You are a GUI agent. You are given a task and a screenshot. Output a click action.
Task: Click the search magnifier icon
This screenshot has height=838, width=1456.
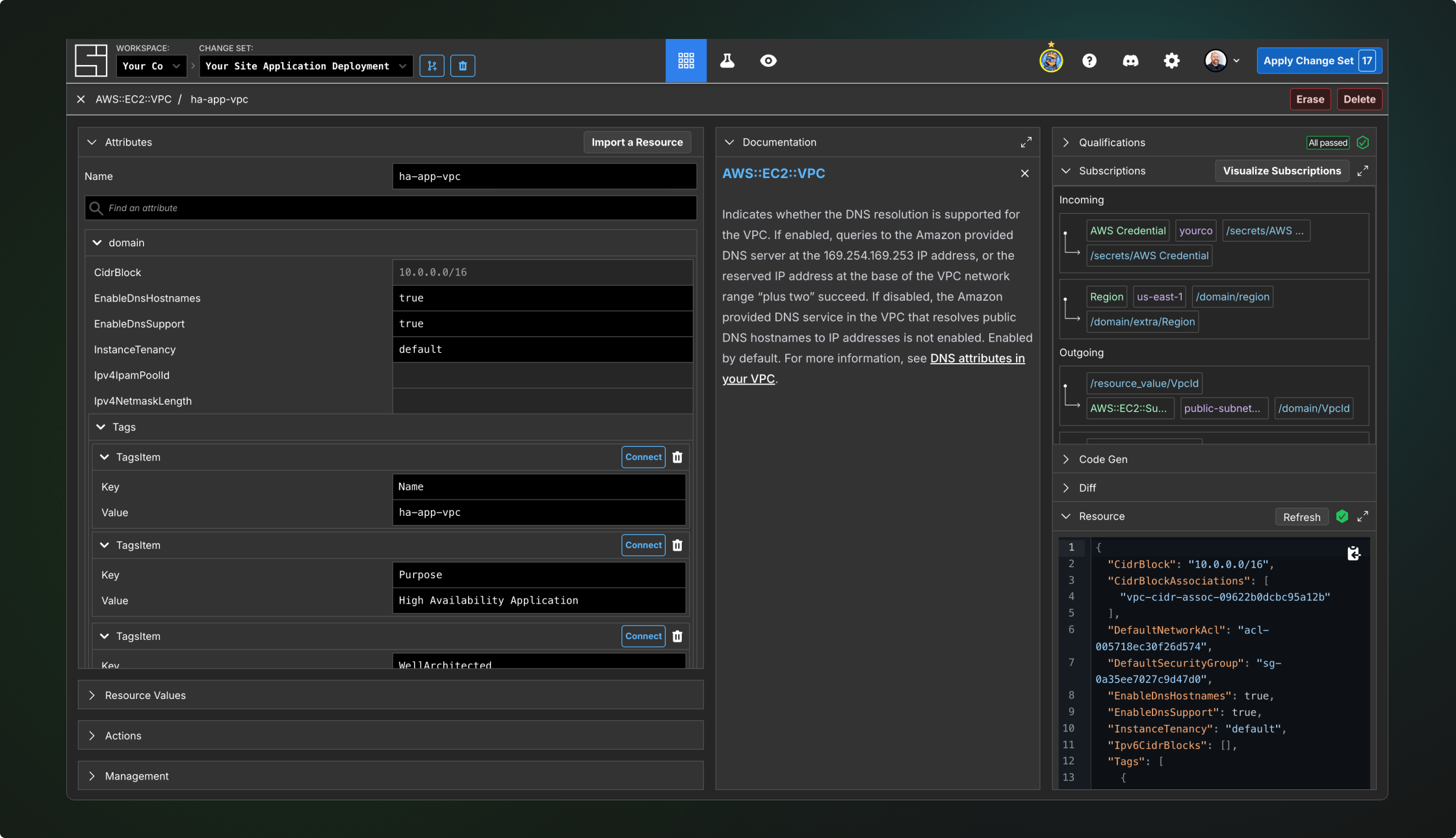pyautogui.click(x=96, y=208)
